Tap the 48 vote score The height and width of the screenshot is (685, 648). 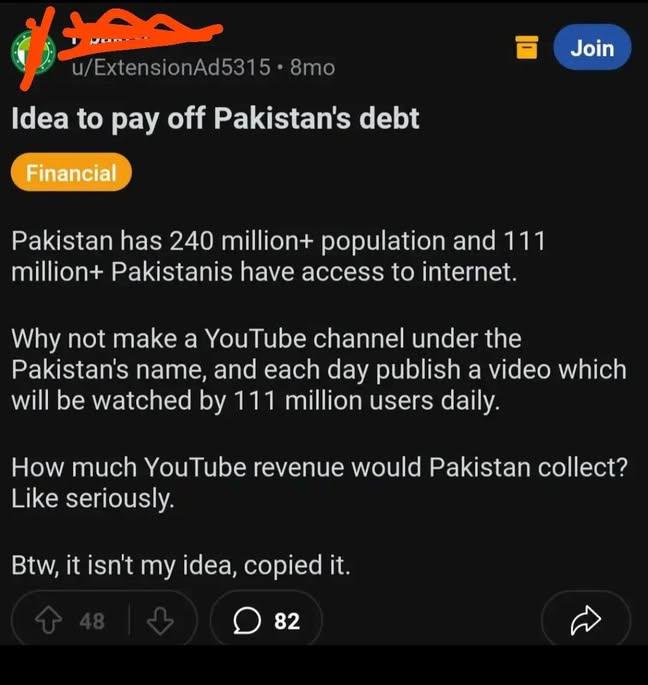(92, 621)
